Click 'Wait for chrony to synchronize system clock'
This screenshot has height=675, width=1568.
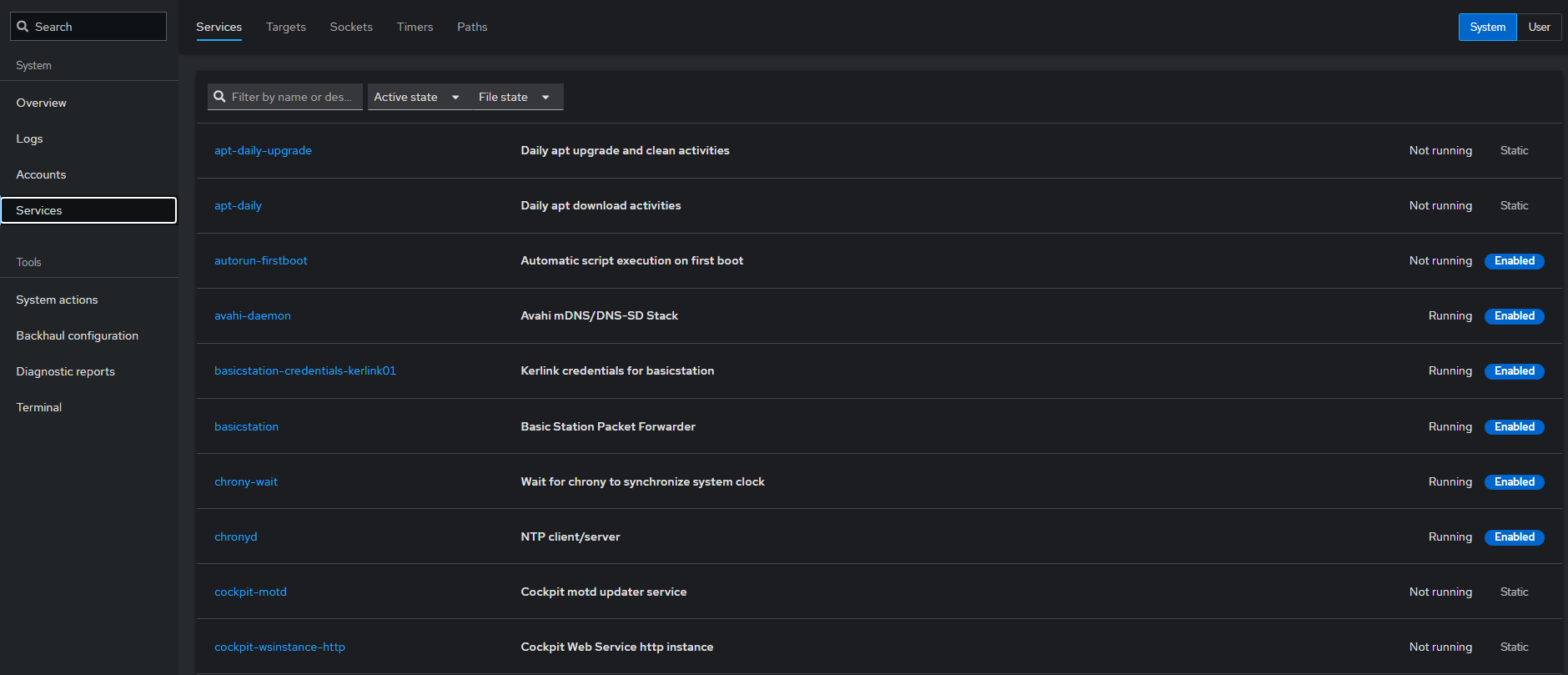[x=642, y=481]
